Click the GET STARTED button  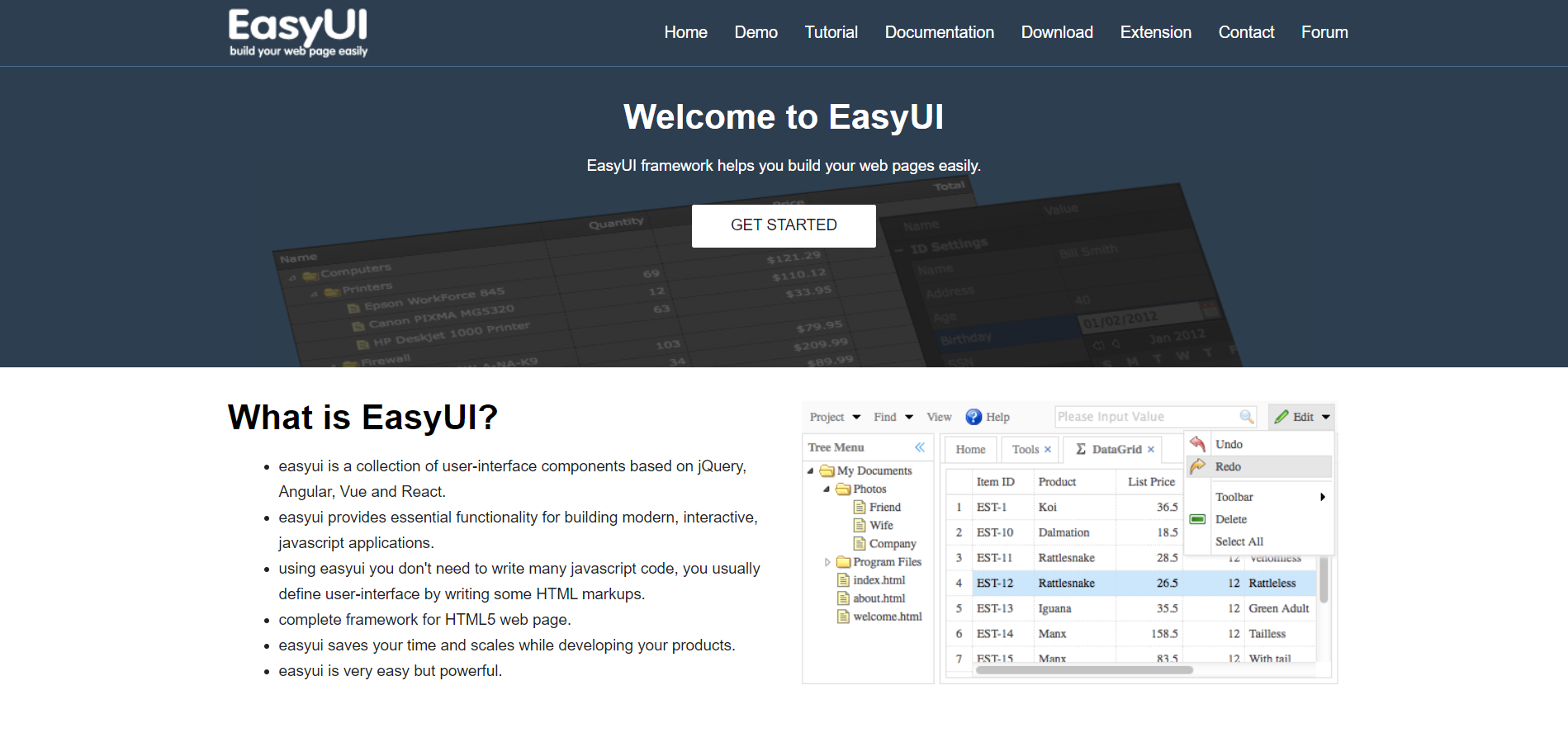click(784, 225)
